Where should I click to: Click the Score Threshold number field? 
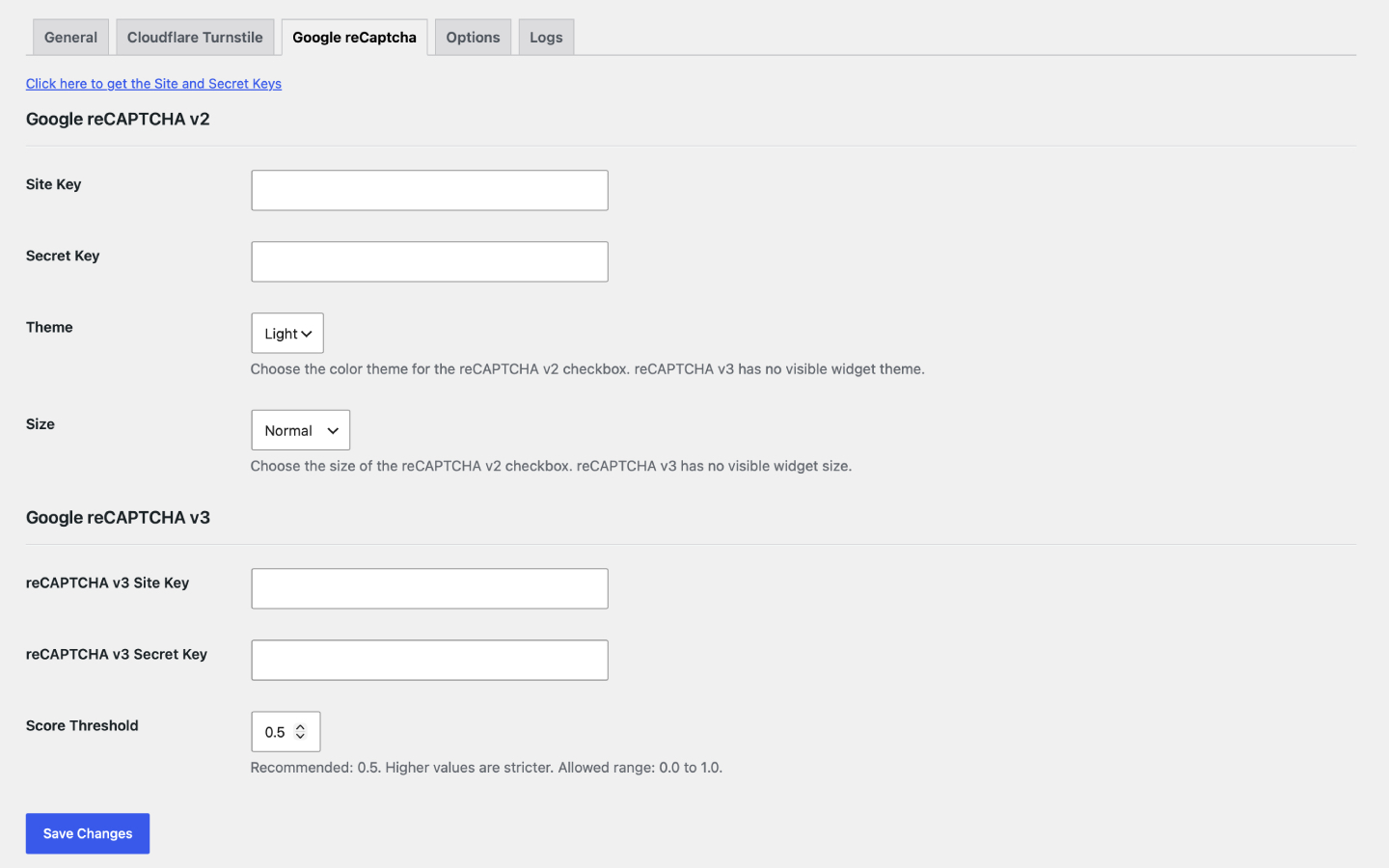(286, 732)
